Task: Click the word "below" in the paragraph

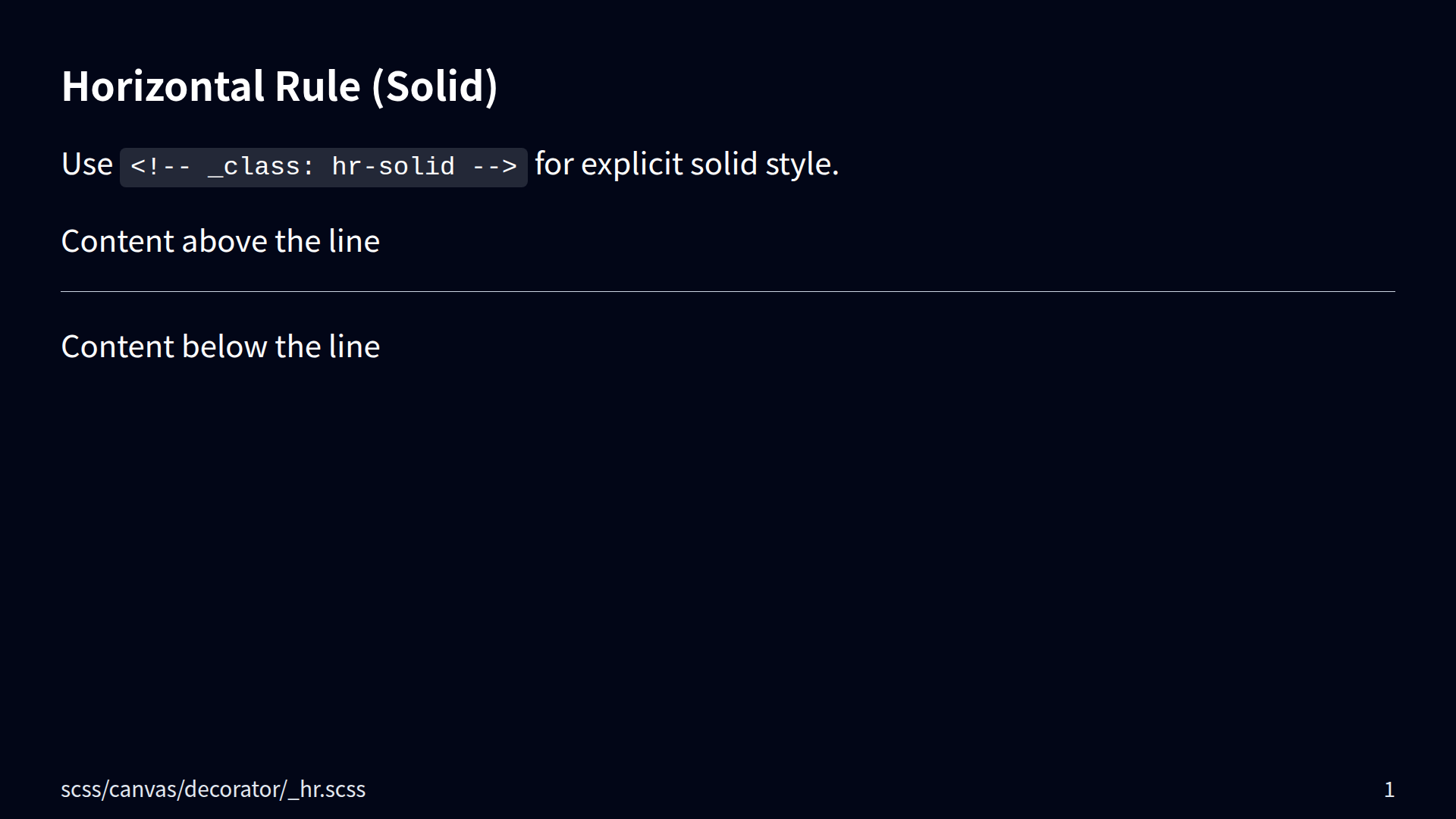Action: (224, 347)
